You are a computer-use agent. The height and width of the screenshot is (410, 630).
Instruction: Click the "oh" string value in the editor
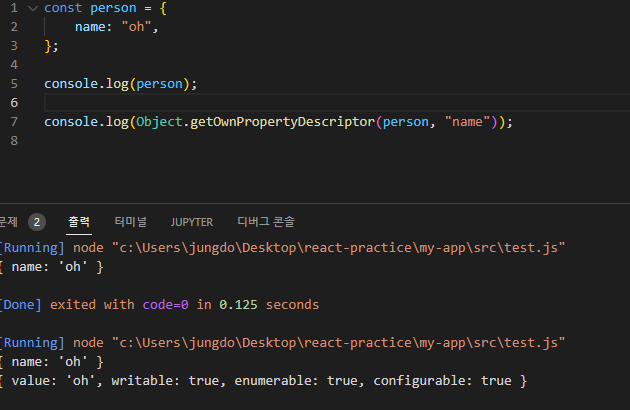pos(136,27)
